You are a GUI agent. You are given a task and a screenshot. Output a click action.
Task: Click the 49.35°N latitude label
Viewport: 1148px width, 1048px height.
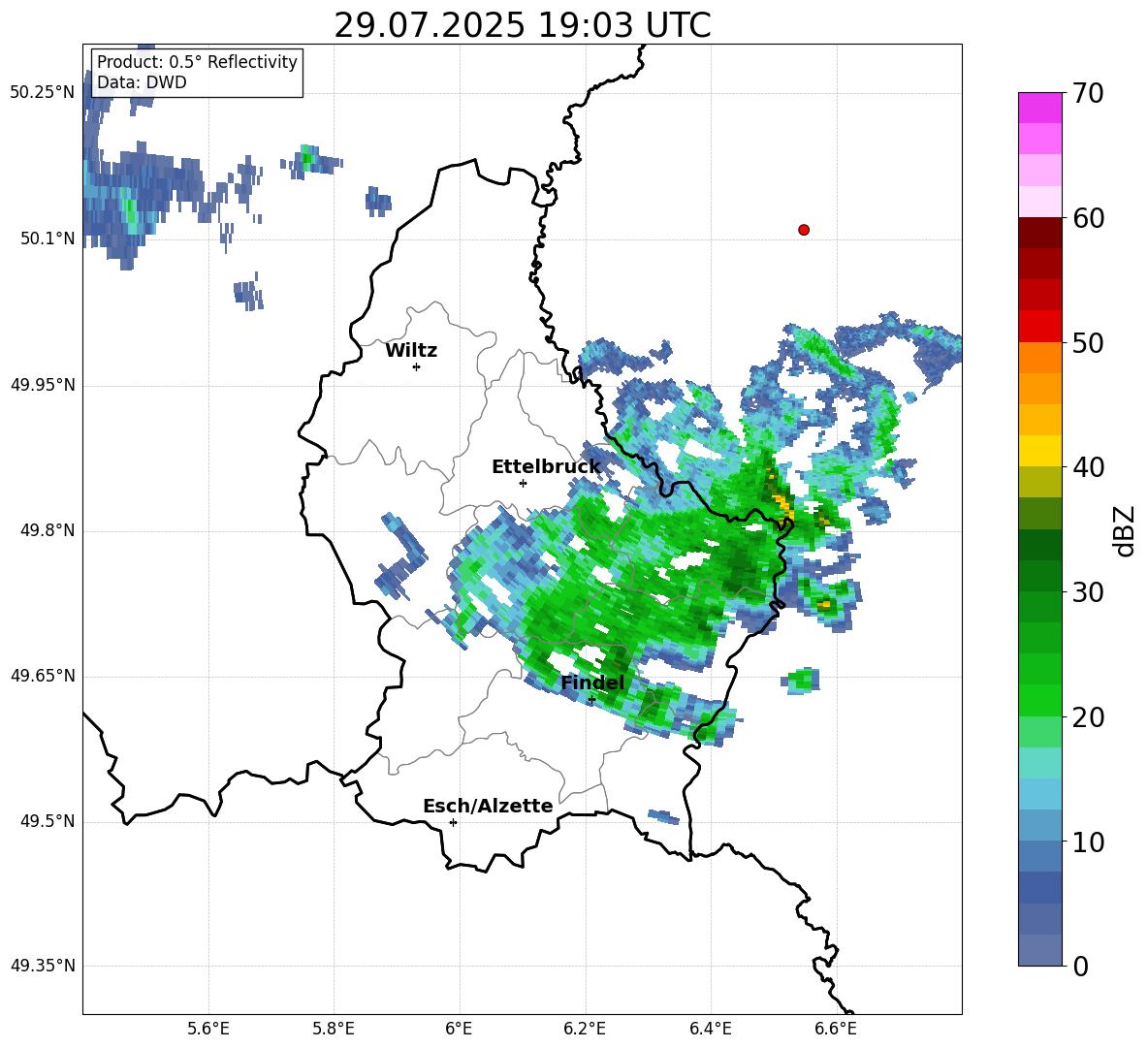pyautogui.click(x=43, y=966)
